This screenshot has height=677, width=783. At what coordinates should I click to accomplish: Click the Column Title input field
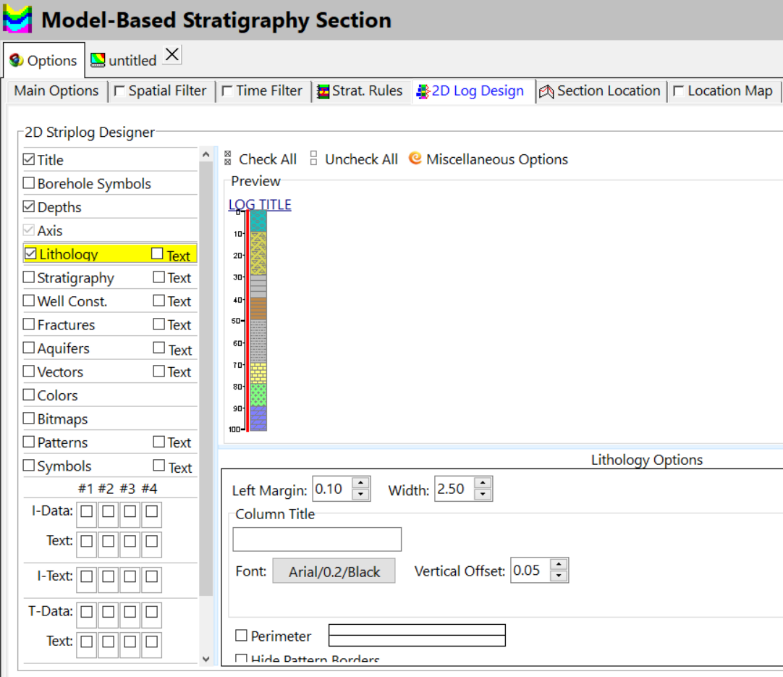(x=317, y=540)
